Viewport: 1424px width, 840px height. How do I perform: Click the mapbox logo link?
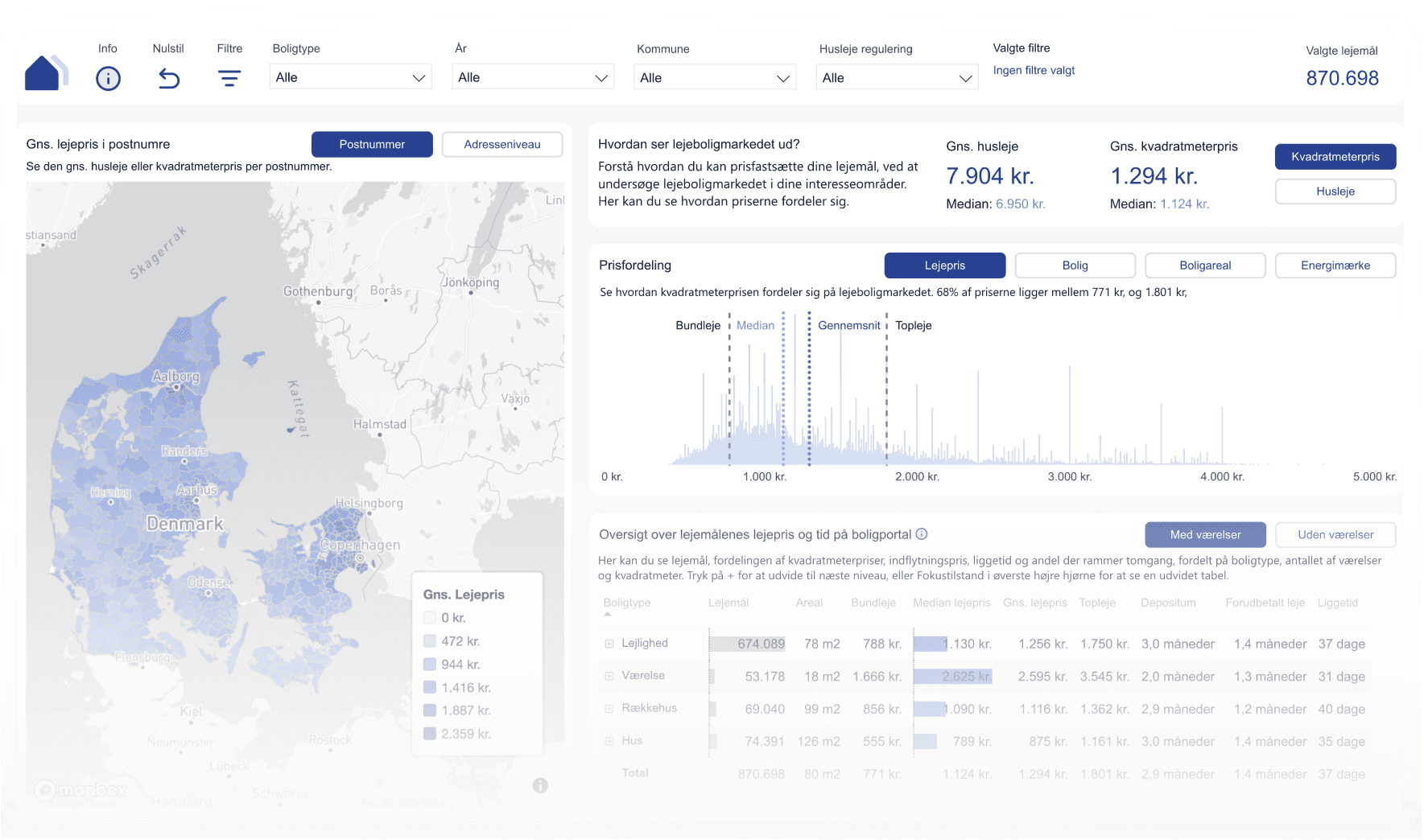click(x=80, y=790)
